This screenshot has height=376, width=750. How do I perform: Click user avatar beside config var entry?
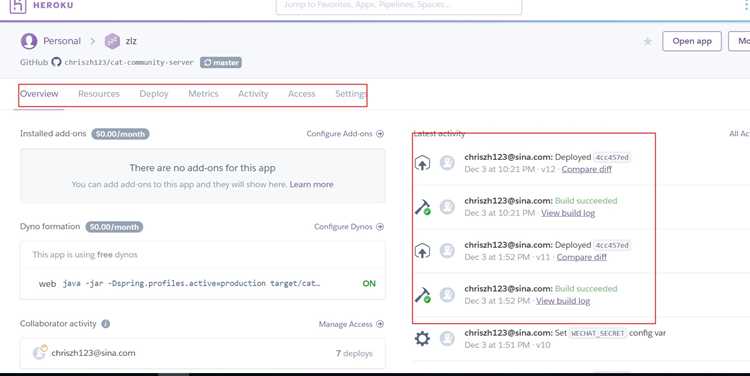tap(447, 339)
